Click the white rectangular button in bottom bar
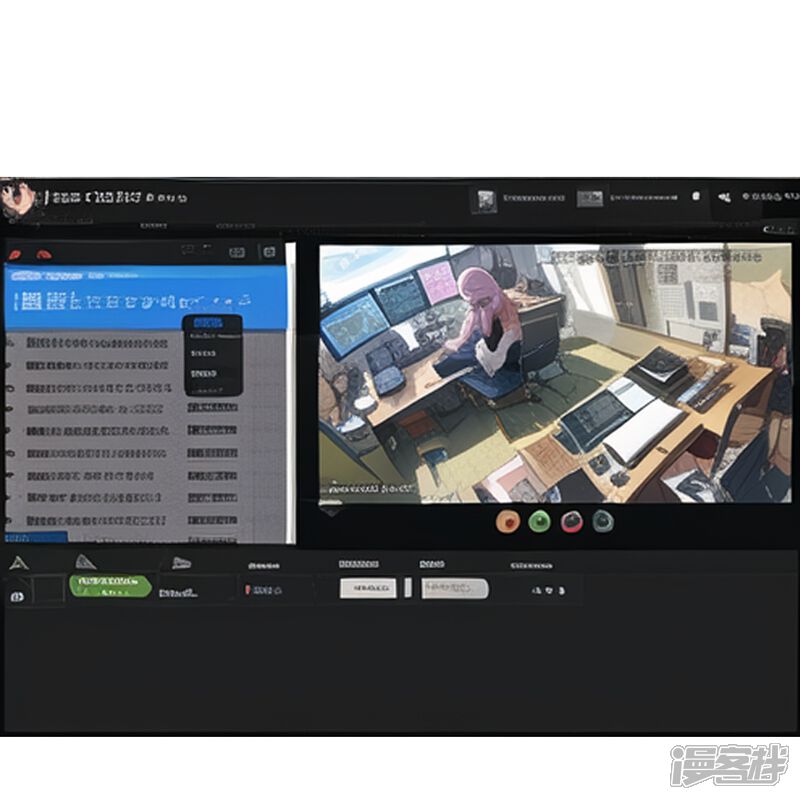 pos(368,589)
